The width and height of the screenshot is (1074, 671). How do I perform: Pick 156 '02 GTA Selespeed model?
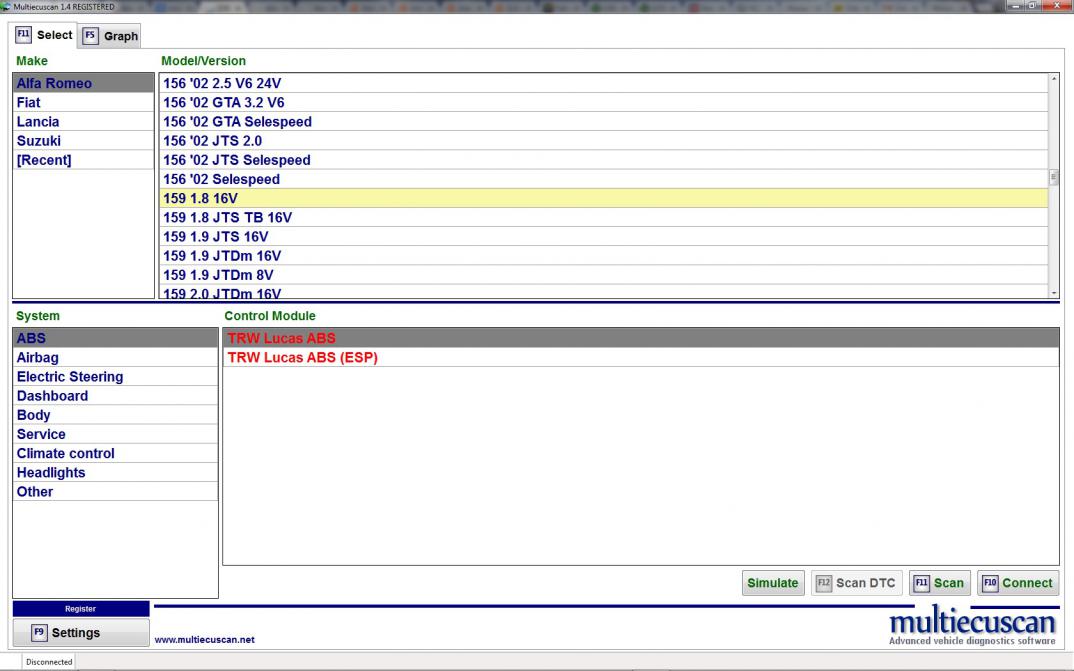point(603,121)
